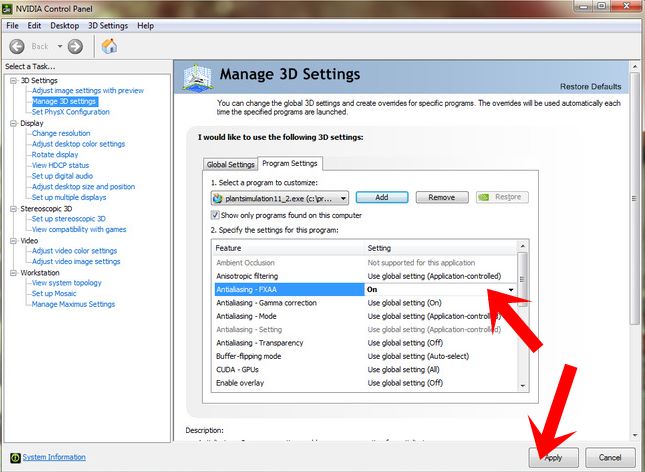The height and width of the screenshot is (472, 645).
Task: Open the 3D Settings menu
Action: [108, 26]
